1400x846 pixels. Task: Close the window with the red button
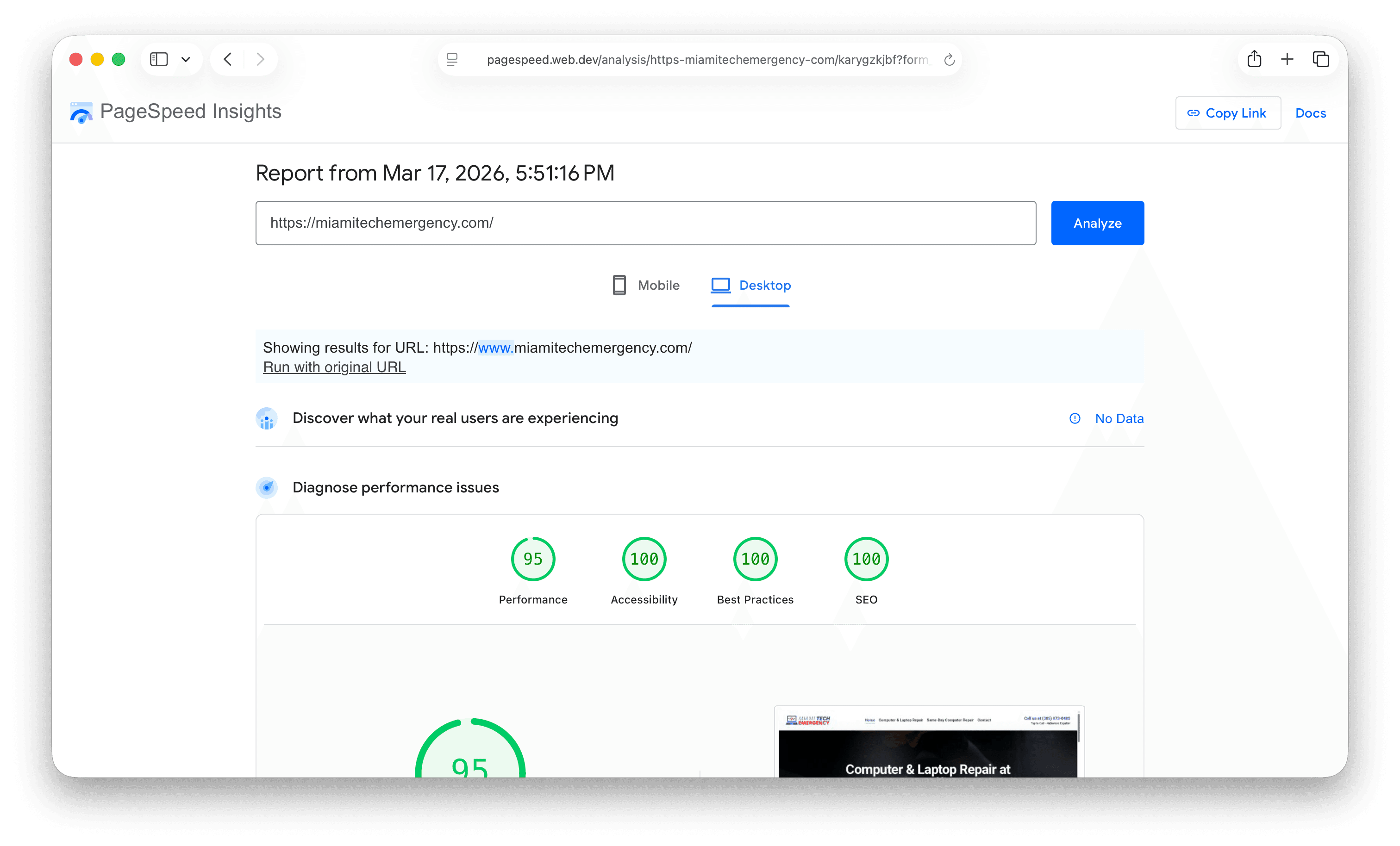[x=76, y=59]
